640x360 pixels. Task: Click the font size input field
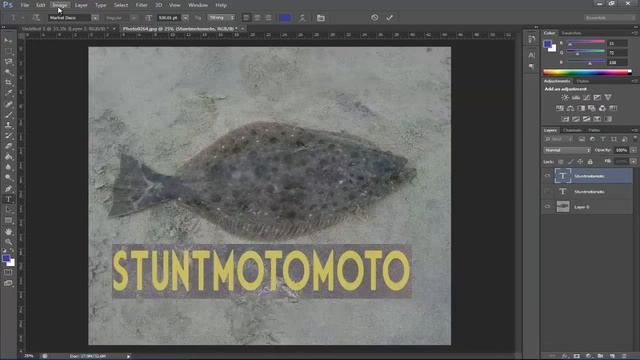click(169, 18)
